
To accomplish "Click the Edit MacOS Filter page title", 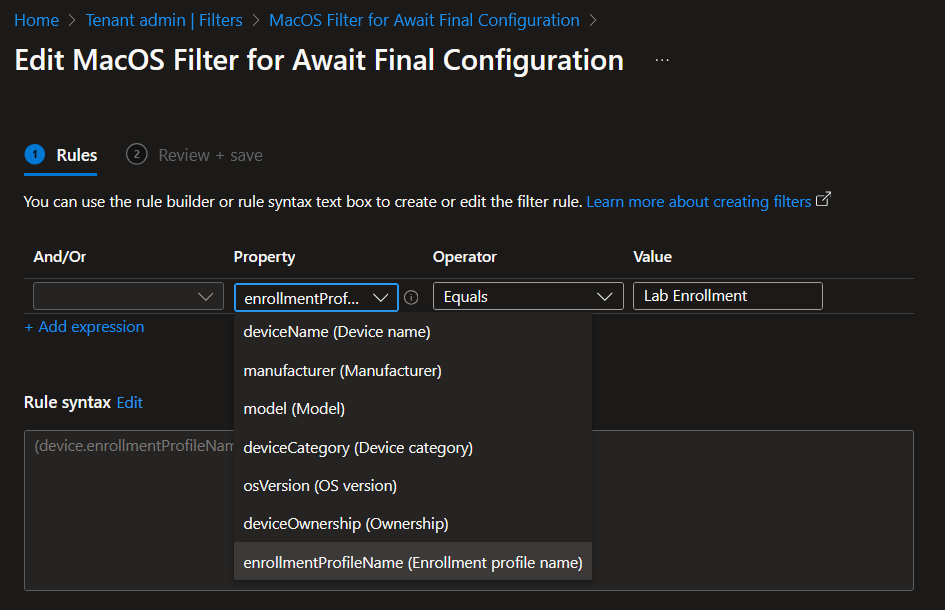I will tap(319, 60).
